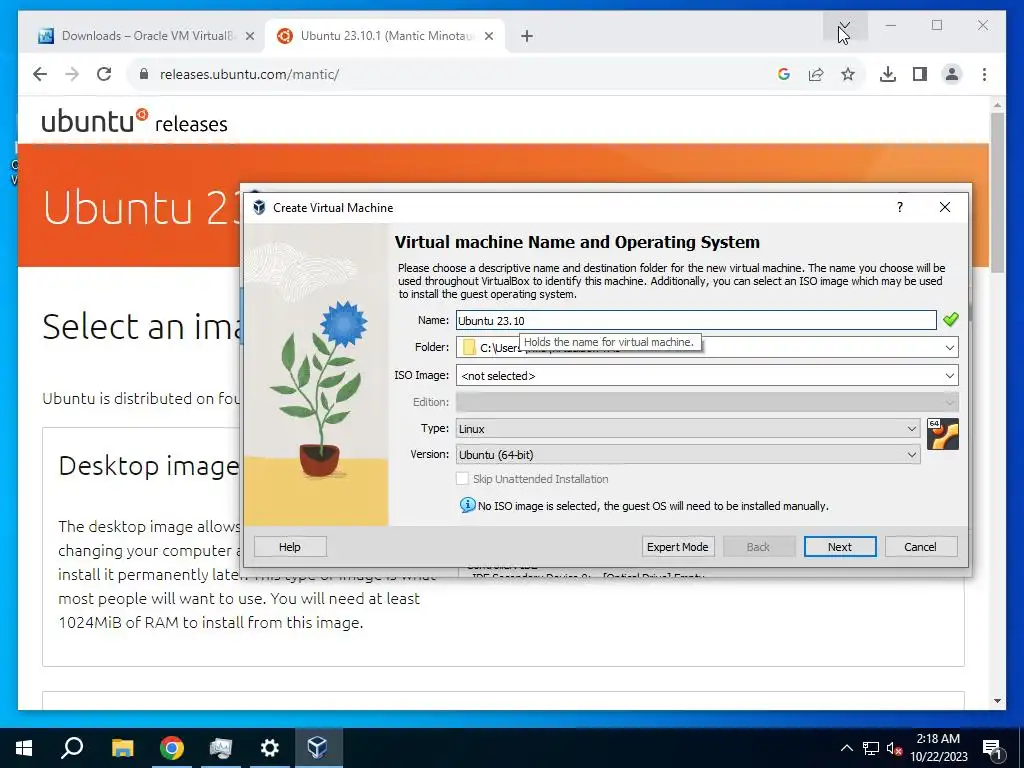Open Chrome profile avatar
The height and width of the screenshot is (768, 1024).
tap(952, 74)
